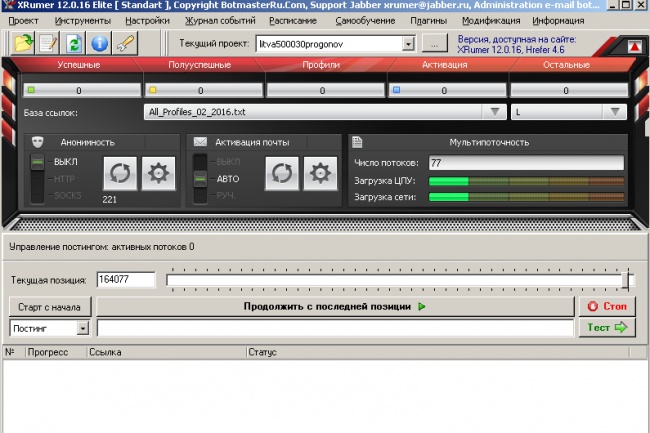Open the Плагины menu

click(x=428, y=21)
